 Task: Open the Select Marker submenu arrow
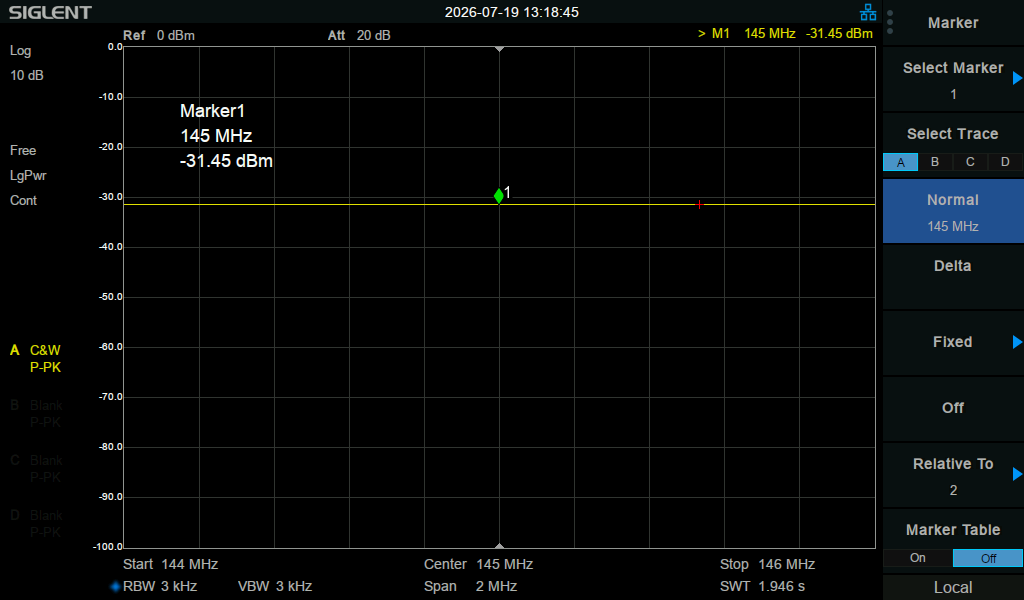click(x=1017, y=78)
